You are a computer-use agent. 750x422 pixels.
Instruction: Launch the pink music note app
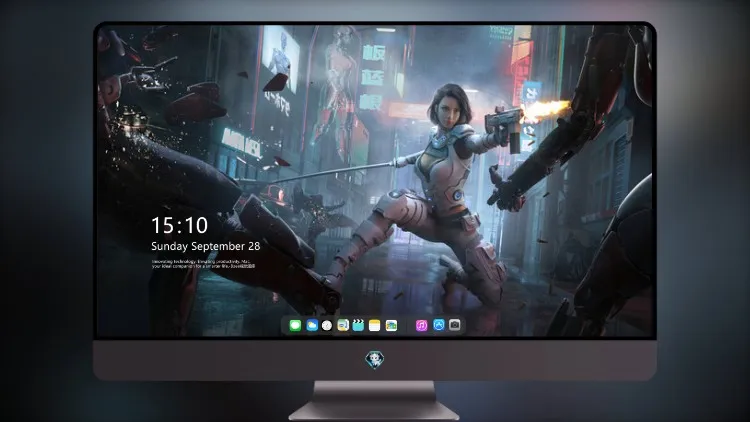coord(421,325)
